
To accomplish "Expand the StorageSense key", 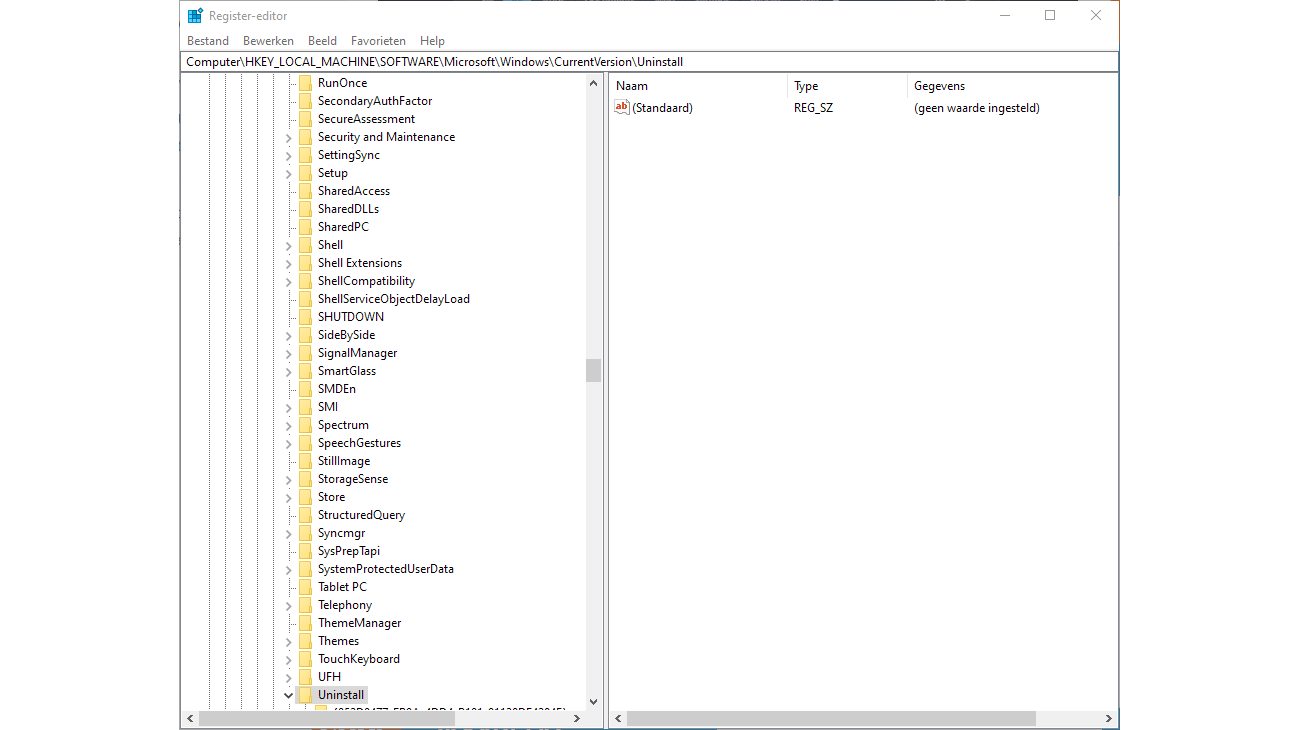I will pyautogui.click(x=289, y=480).
